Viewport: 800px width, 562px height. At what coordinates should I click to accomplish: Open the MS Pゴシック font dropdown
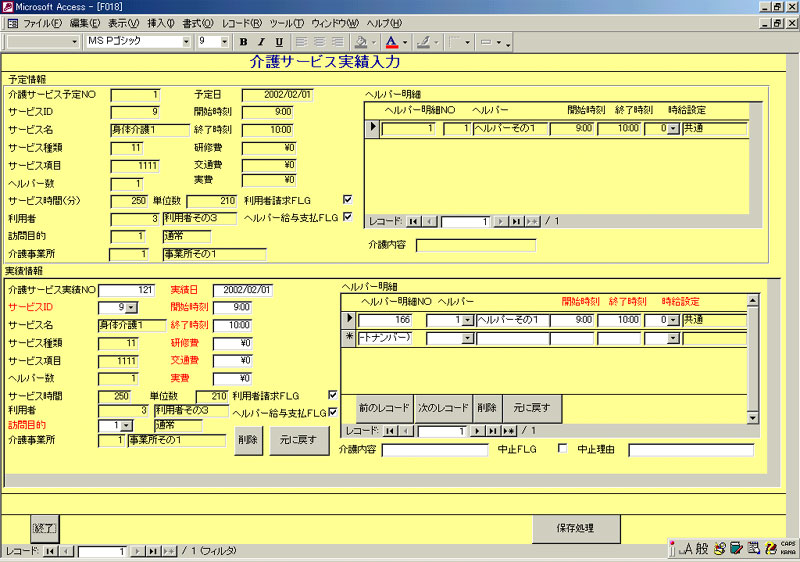186,41
